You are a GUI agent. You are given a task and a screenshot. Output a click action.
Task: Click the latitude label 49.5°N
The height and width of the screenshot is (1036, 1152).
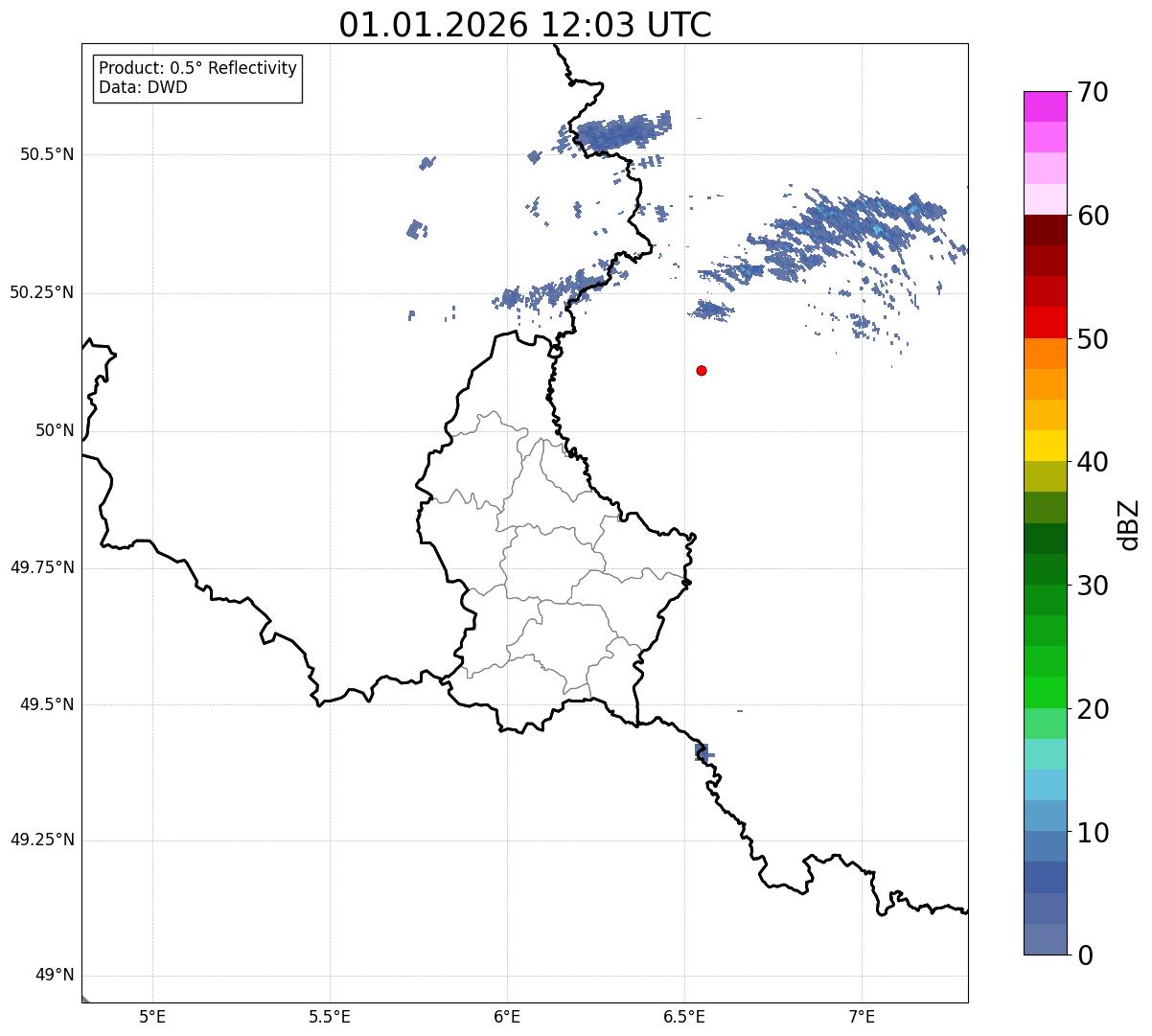[x=47, y=704]
